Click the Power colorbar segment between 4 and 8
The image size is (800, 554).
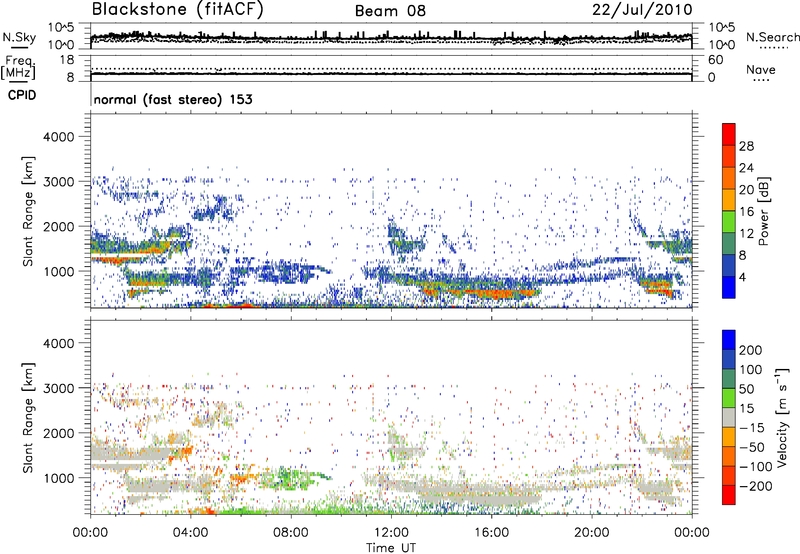[729, 266]
